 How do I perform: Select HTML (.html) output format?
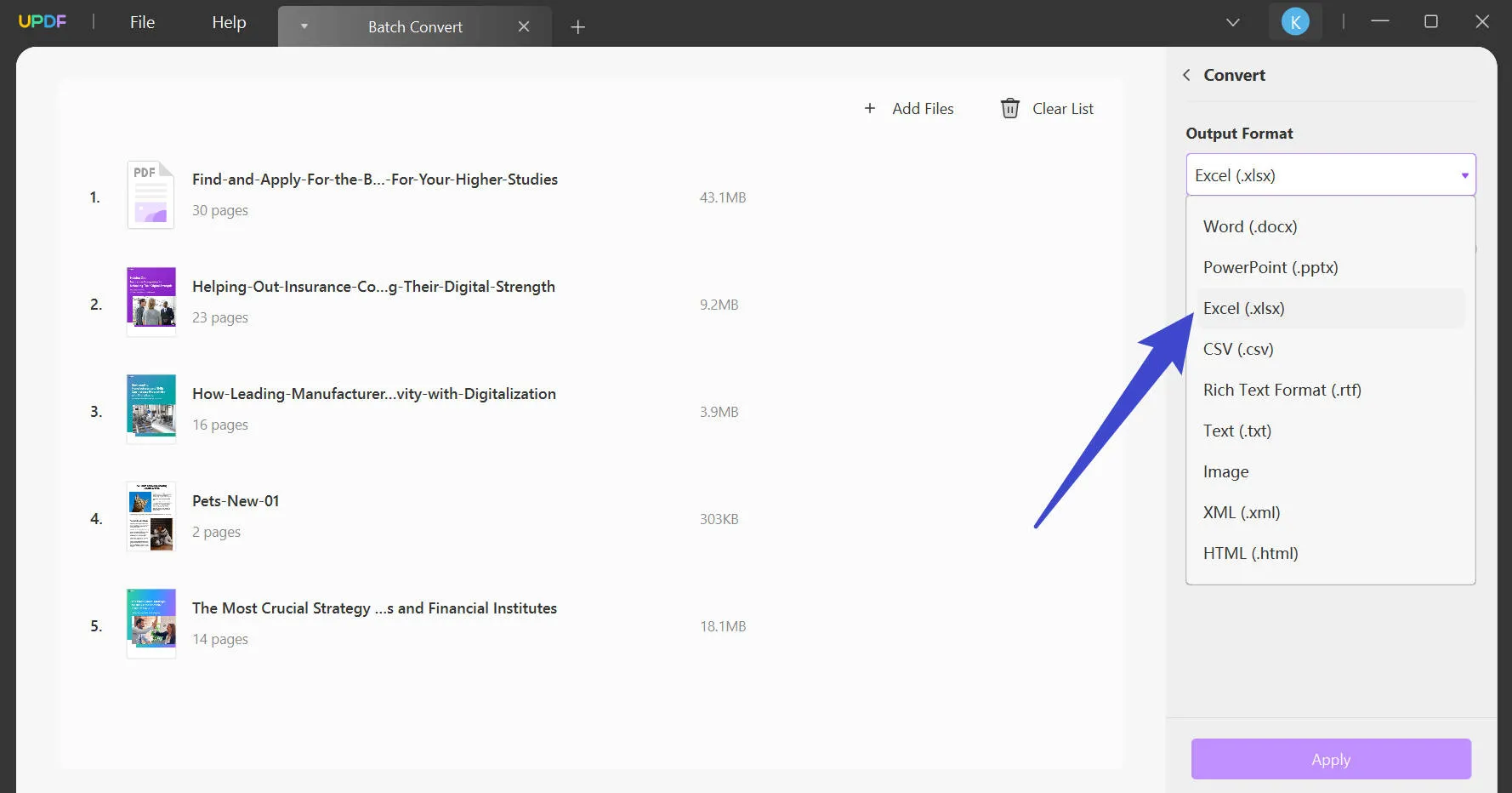[x=1250, y=553]
